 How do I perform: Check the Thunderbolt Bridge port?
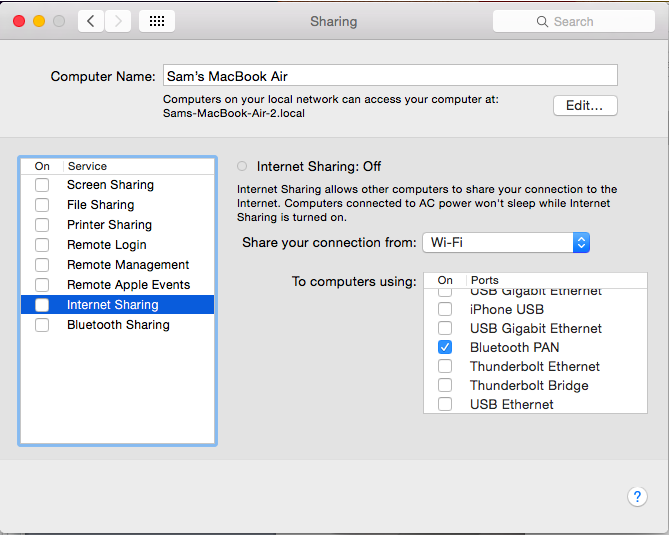click(x=445, y=386)
